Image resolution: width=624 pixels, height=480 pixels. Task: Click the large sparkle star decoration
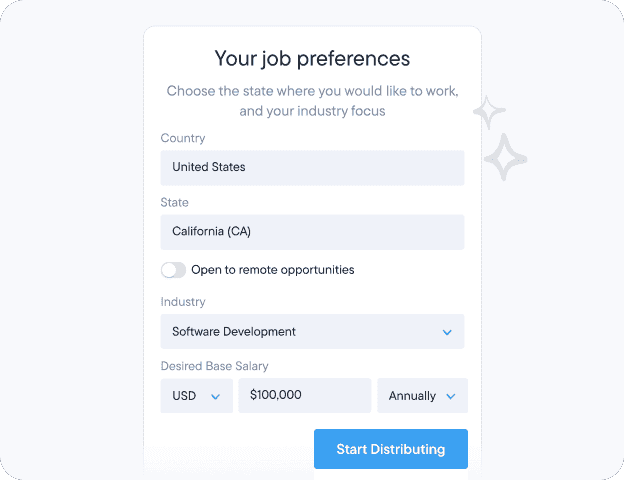tap(506, 157)
